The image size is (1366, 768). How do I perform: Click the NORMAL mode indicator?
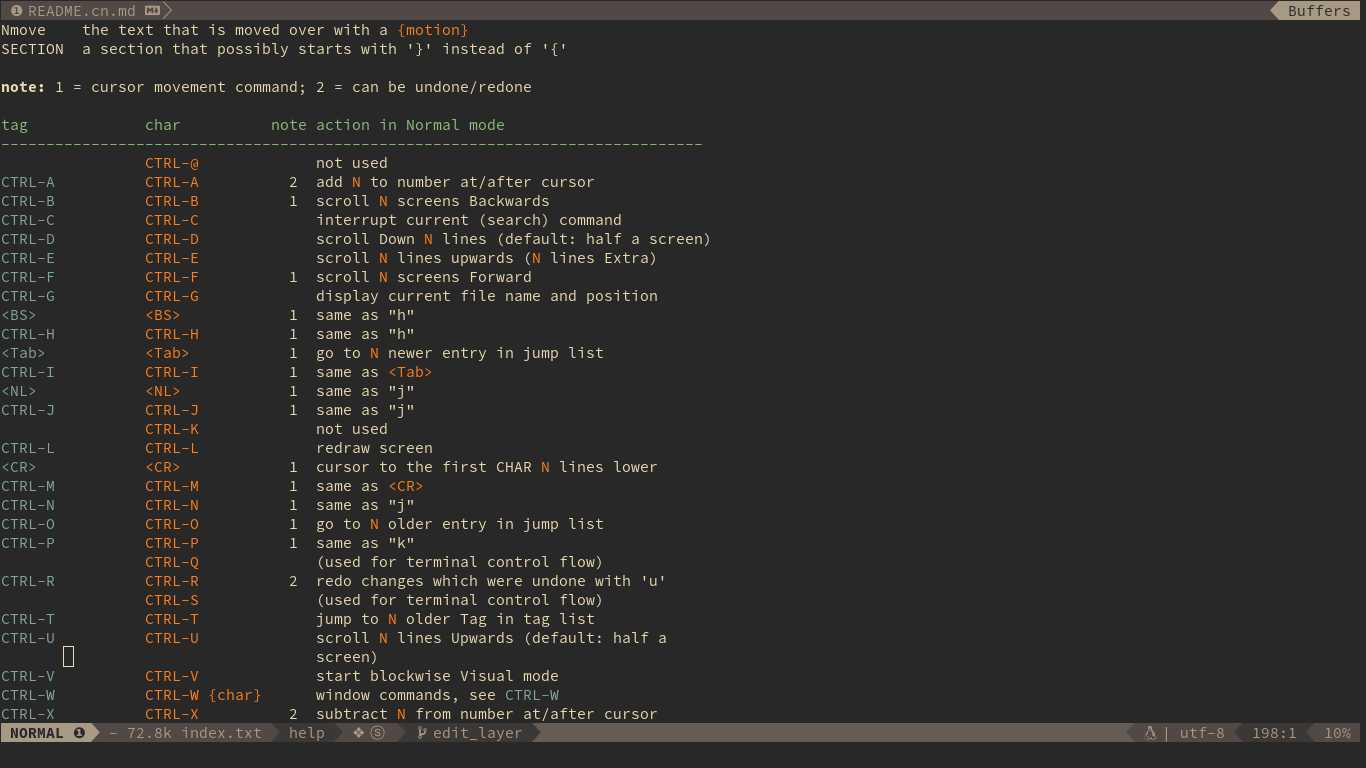(37, 733)
